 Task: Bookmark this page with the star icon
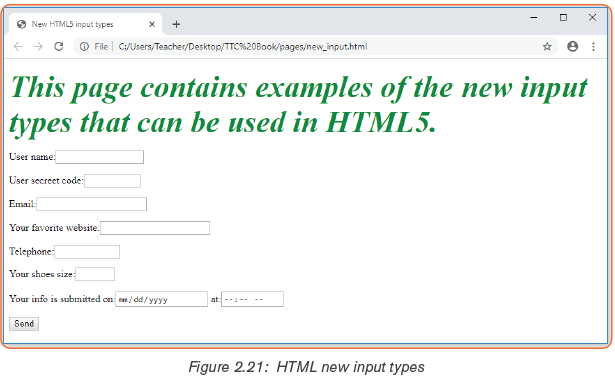tap(547, 47)
